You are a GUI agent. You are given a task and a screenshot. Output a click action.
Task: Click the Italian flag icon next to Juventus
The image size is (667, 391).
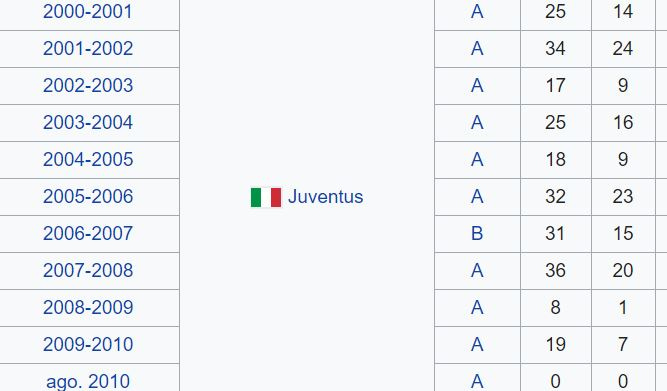(266, 197)
